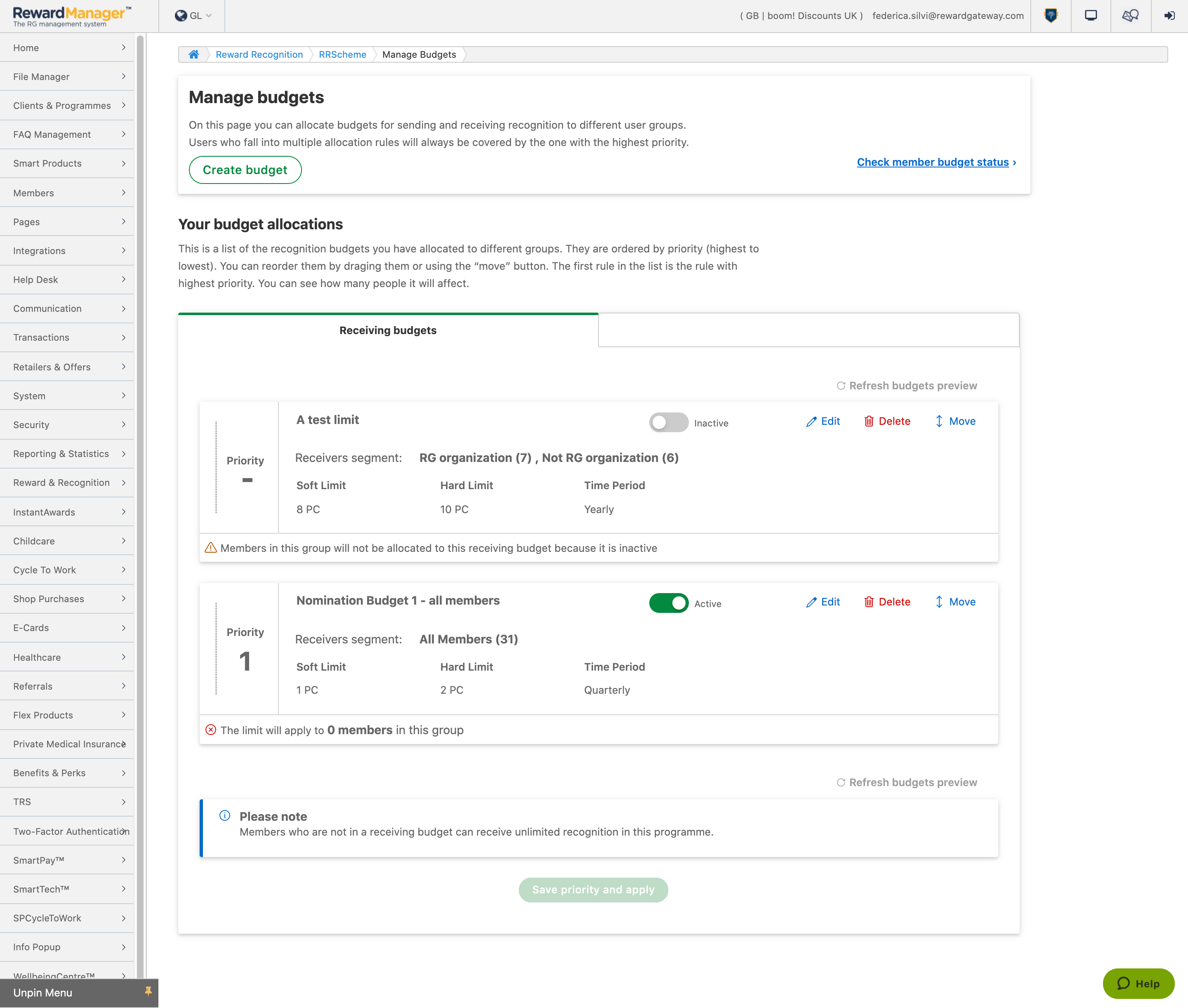Open Check member budget status link
This screenshot has height=1008, width=1188.
tap(936, 162)
